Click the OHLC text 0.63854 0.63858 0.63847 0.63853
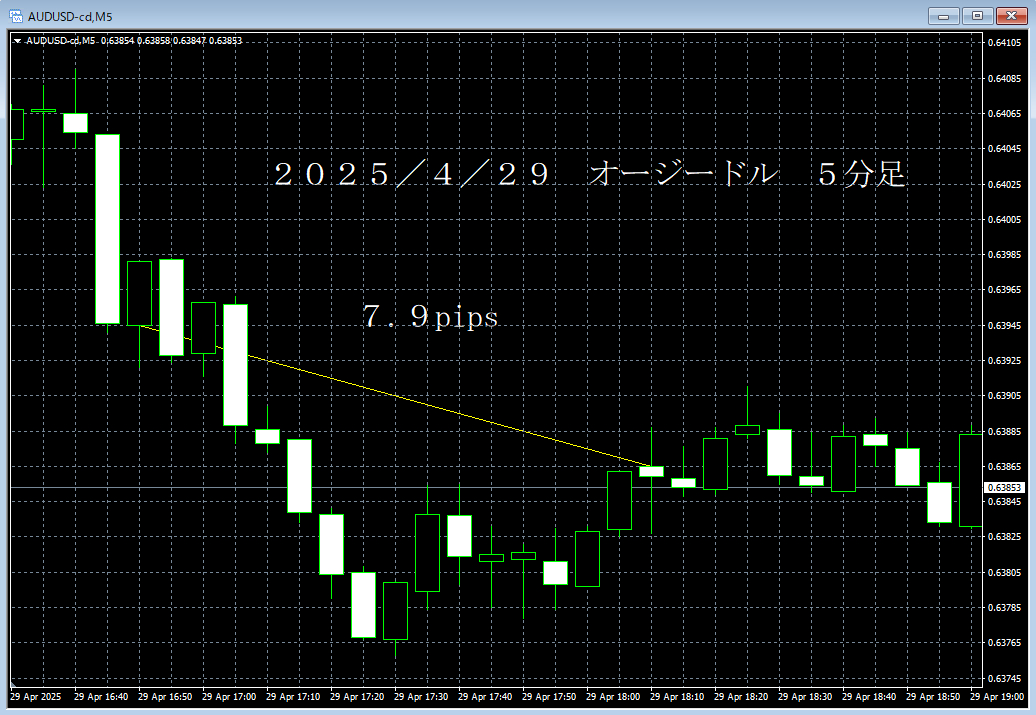The image size is (1036, 715). [x=171, y=41]
